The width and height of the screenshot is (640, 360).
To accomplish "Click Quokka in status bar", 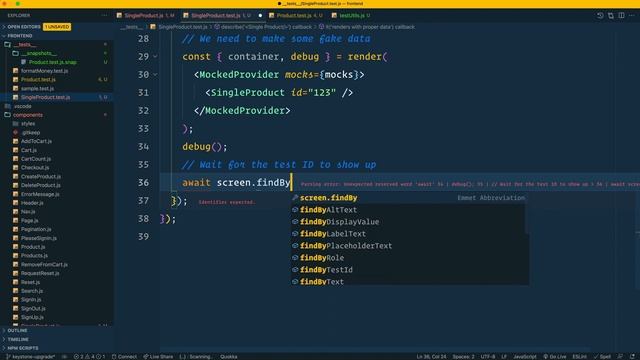I will pos(229,357).
